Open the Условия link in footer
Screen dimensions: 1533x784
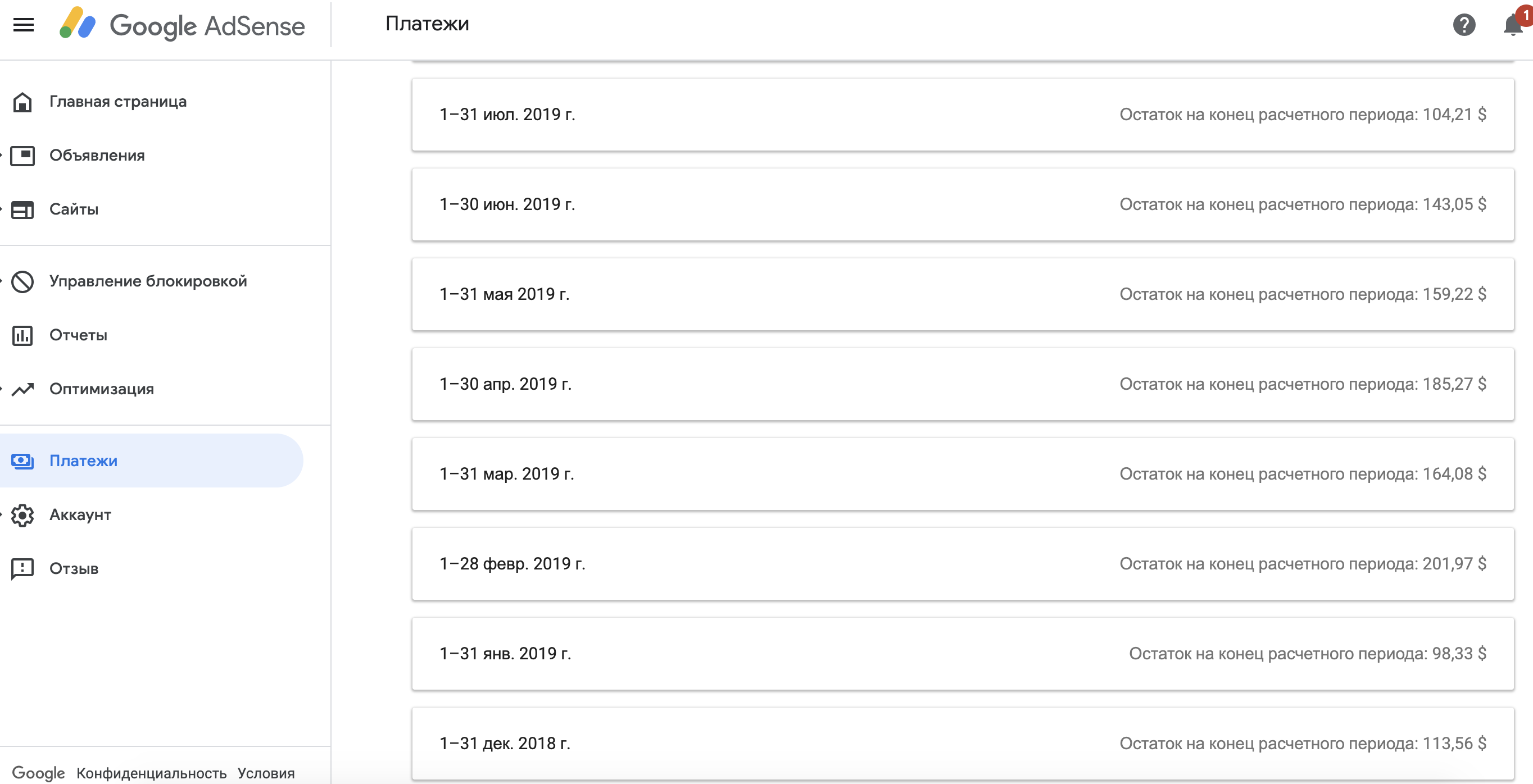click(266, 773)
